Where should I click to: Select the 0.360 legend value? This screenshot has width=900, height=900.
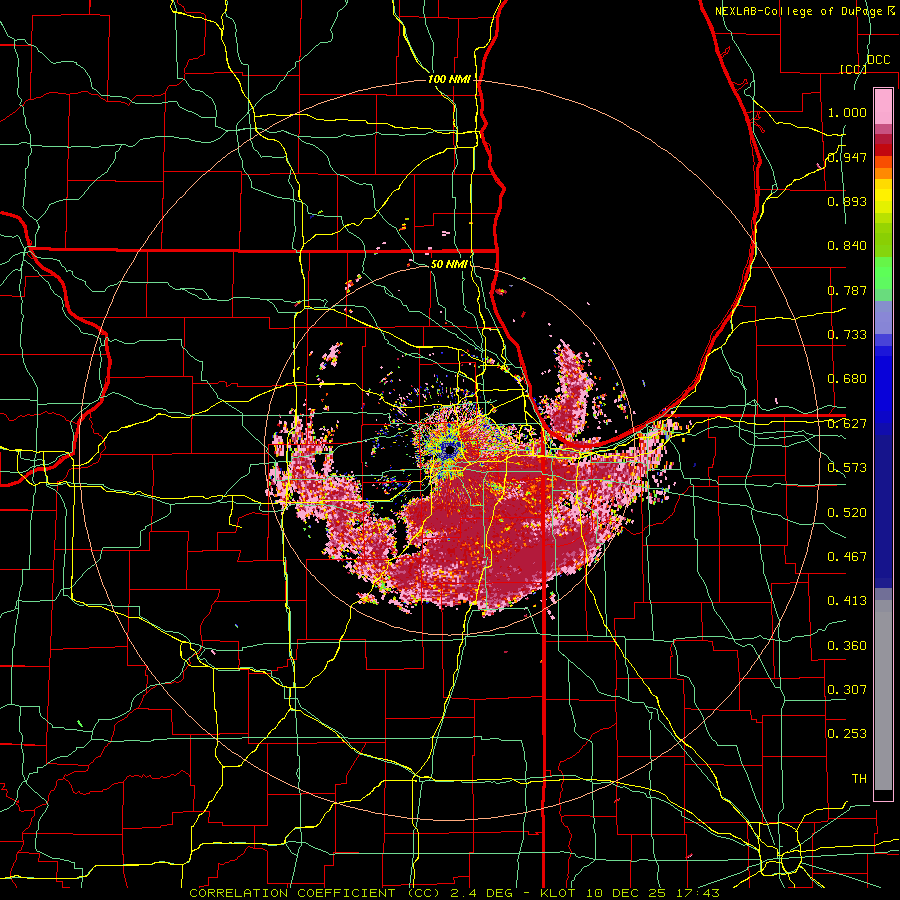(847, 646)
